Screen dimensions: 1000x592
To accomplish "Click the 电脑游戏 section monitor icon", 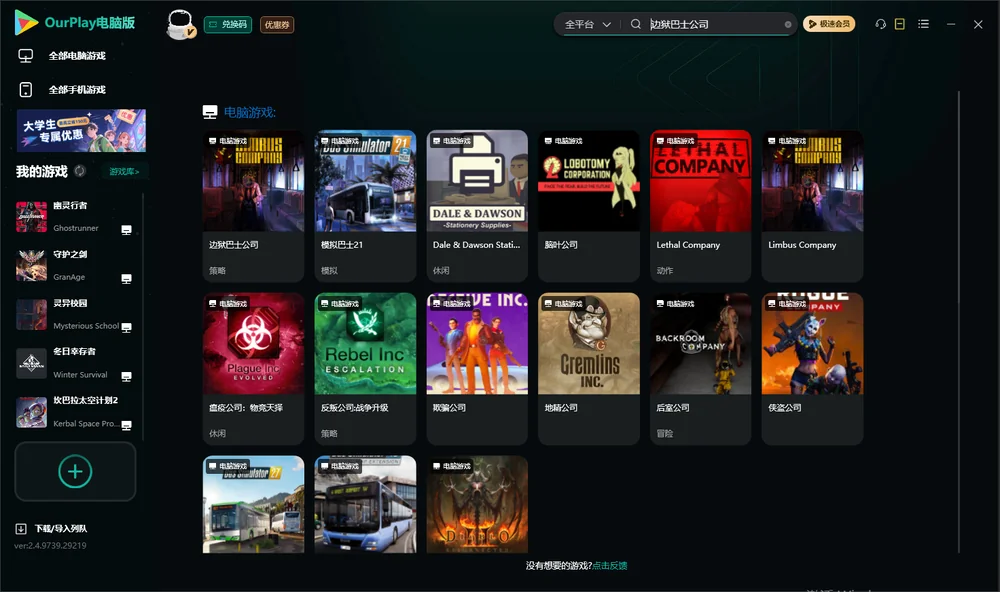I will 210,112.
